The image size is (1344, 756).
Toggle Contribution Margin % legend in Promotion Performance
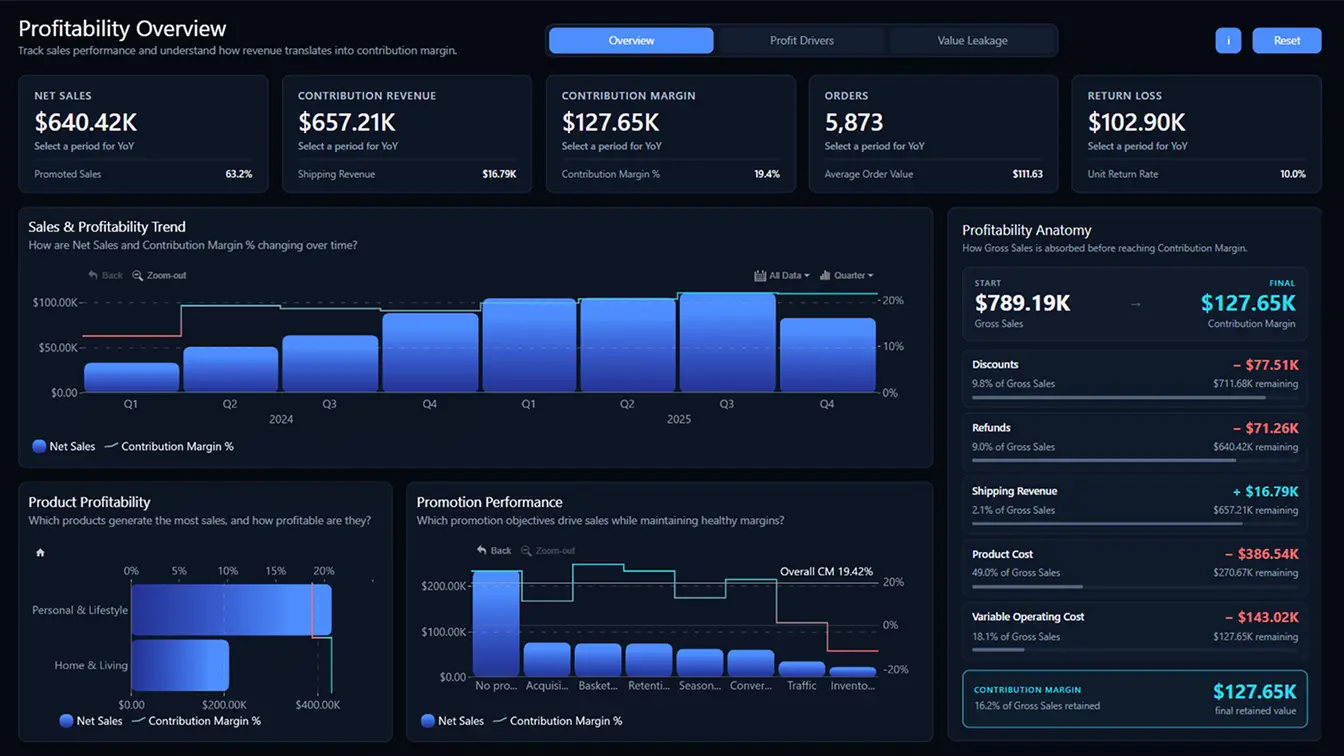(557, 721)
